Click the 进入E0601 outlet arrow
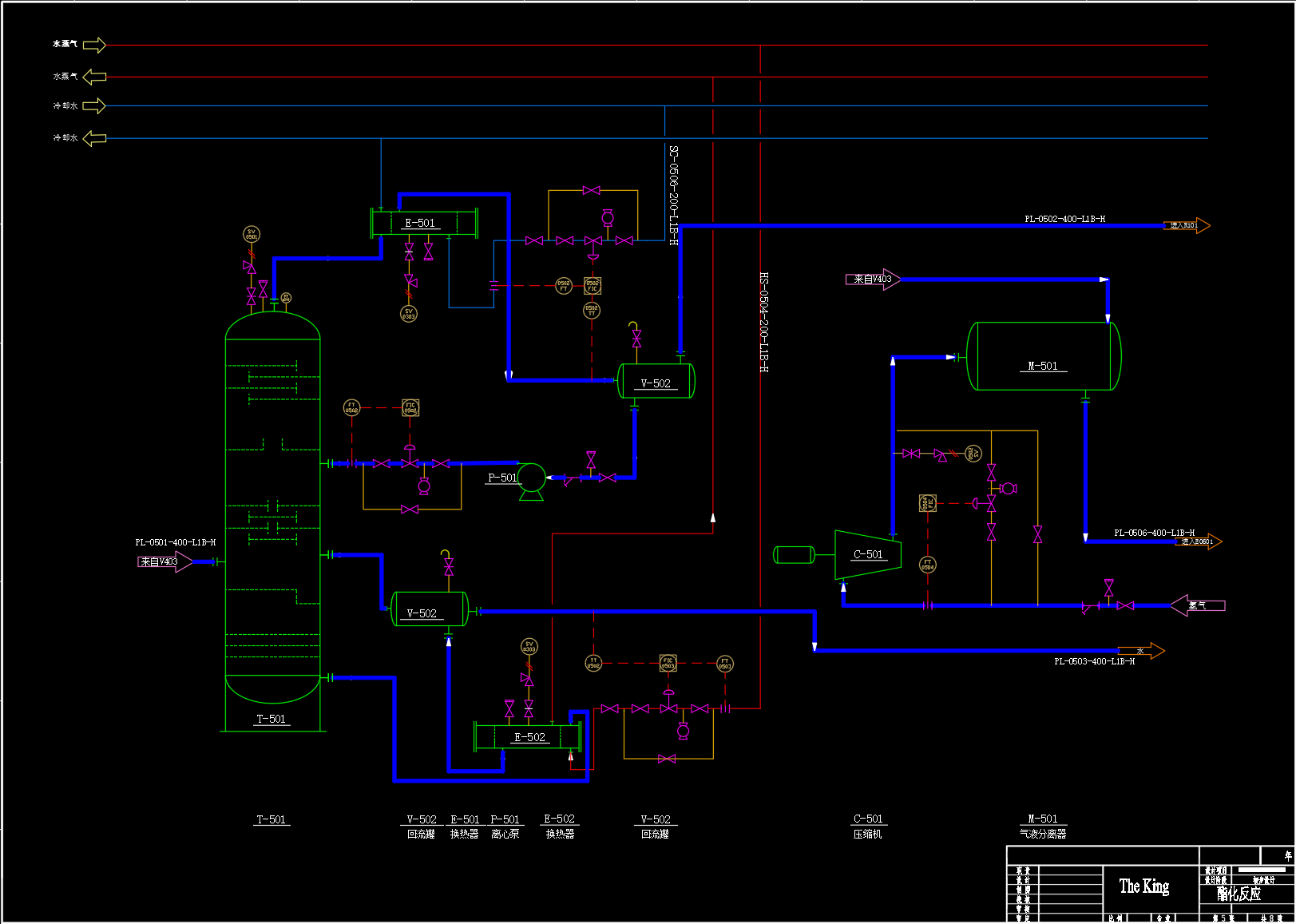 click(1200, 541)
